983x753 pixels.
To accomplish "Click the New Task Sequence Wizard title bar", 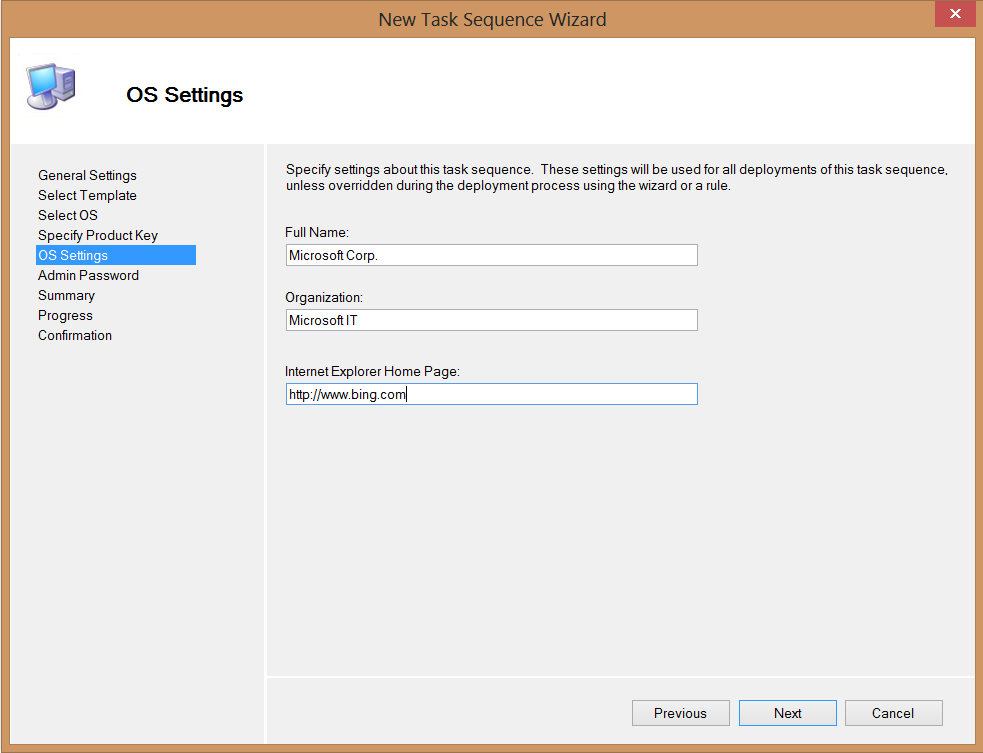I will [x=492, y=19].
